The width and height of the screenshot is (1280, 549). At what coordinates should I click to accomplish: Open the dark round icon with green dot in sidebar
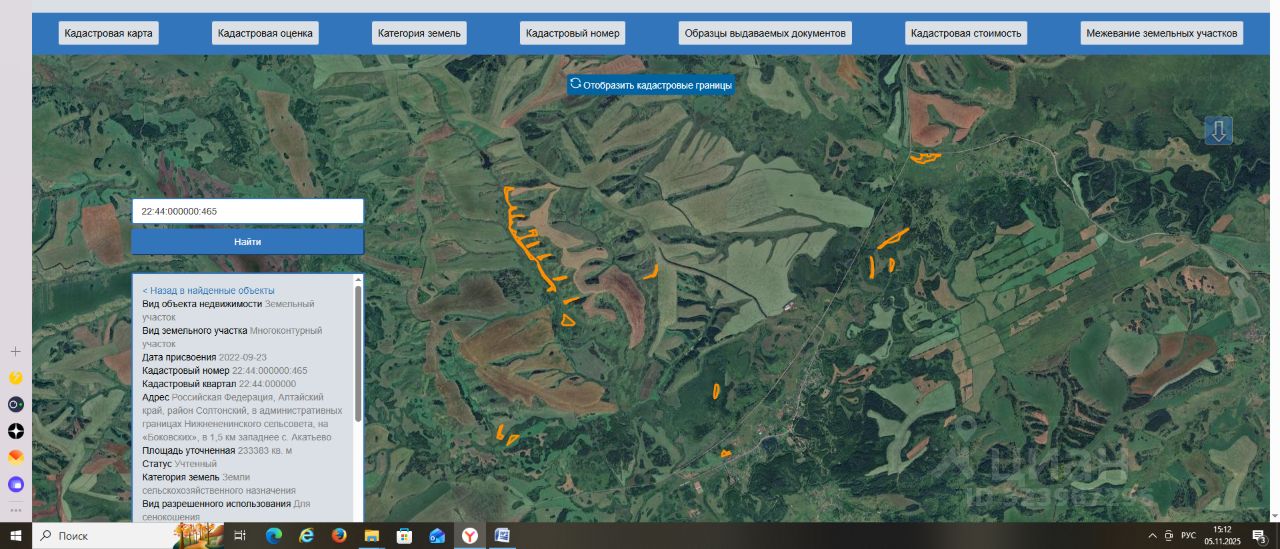tap(15, 405)
